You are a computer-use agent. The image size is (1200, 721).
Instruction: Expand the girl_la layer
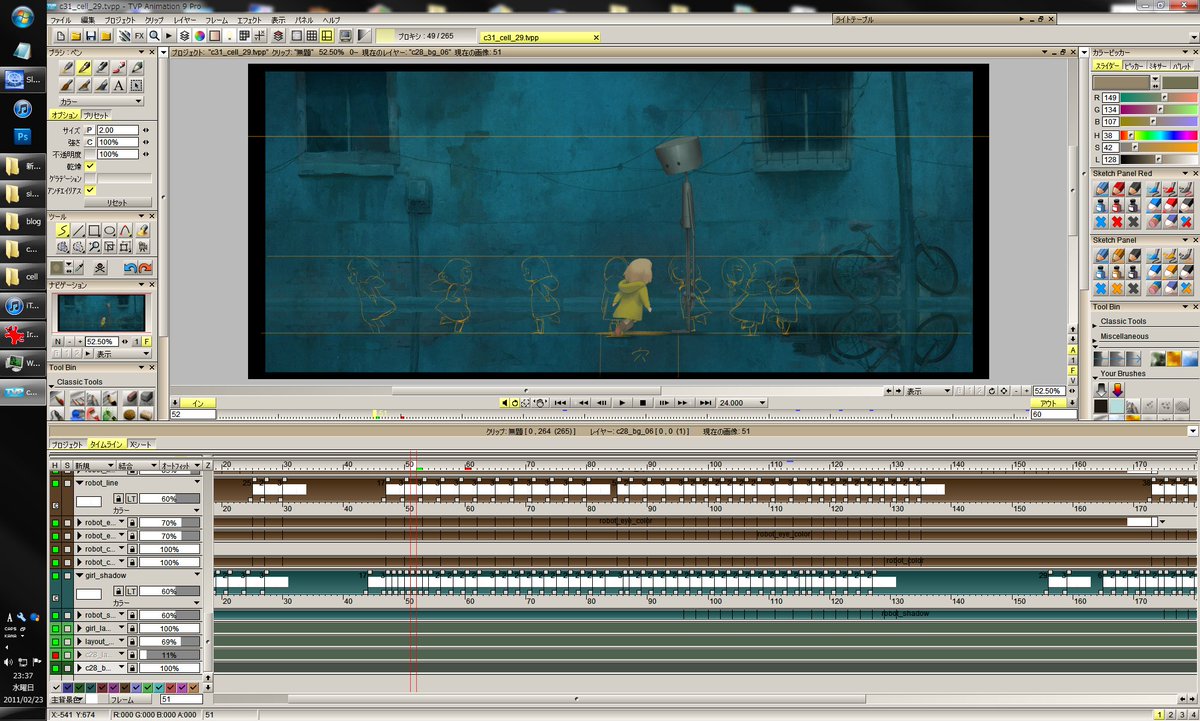(80, 628)
